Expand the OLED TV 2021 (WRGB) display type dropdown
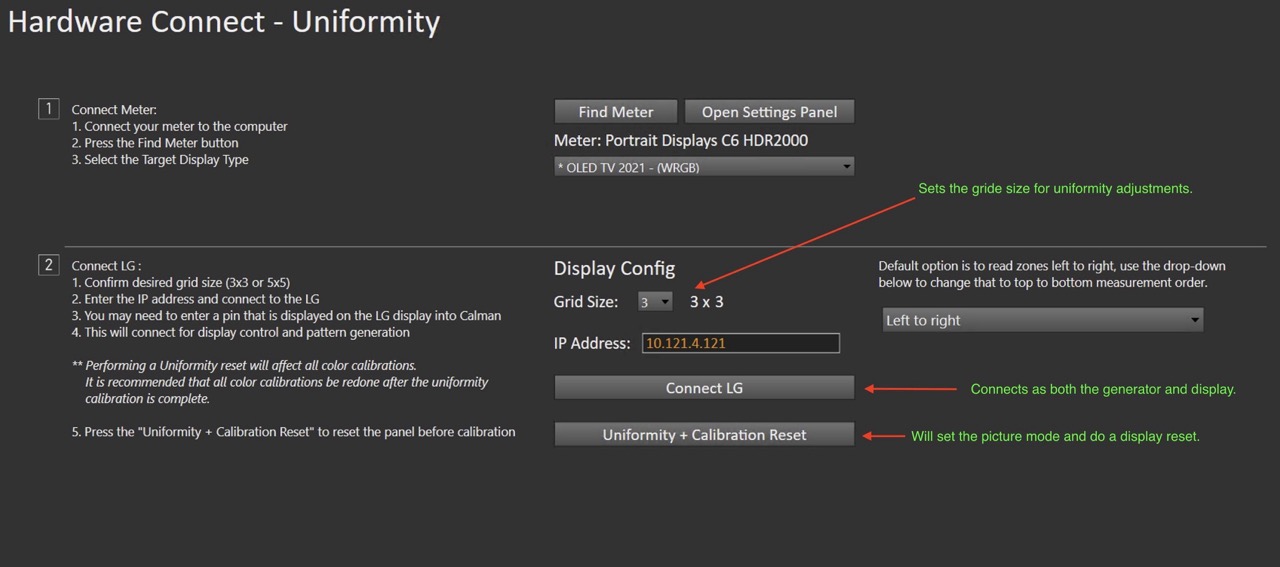 click(704, 167)
